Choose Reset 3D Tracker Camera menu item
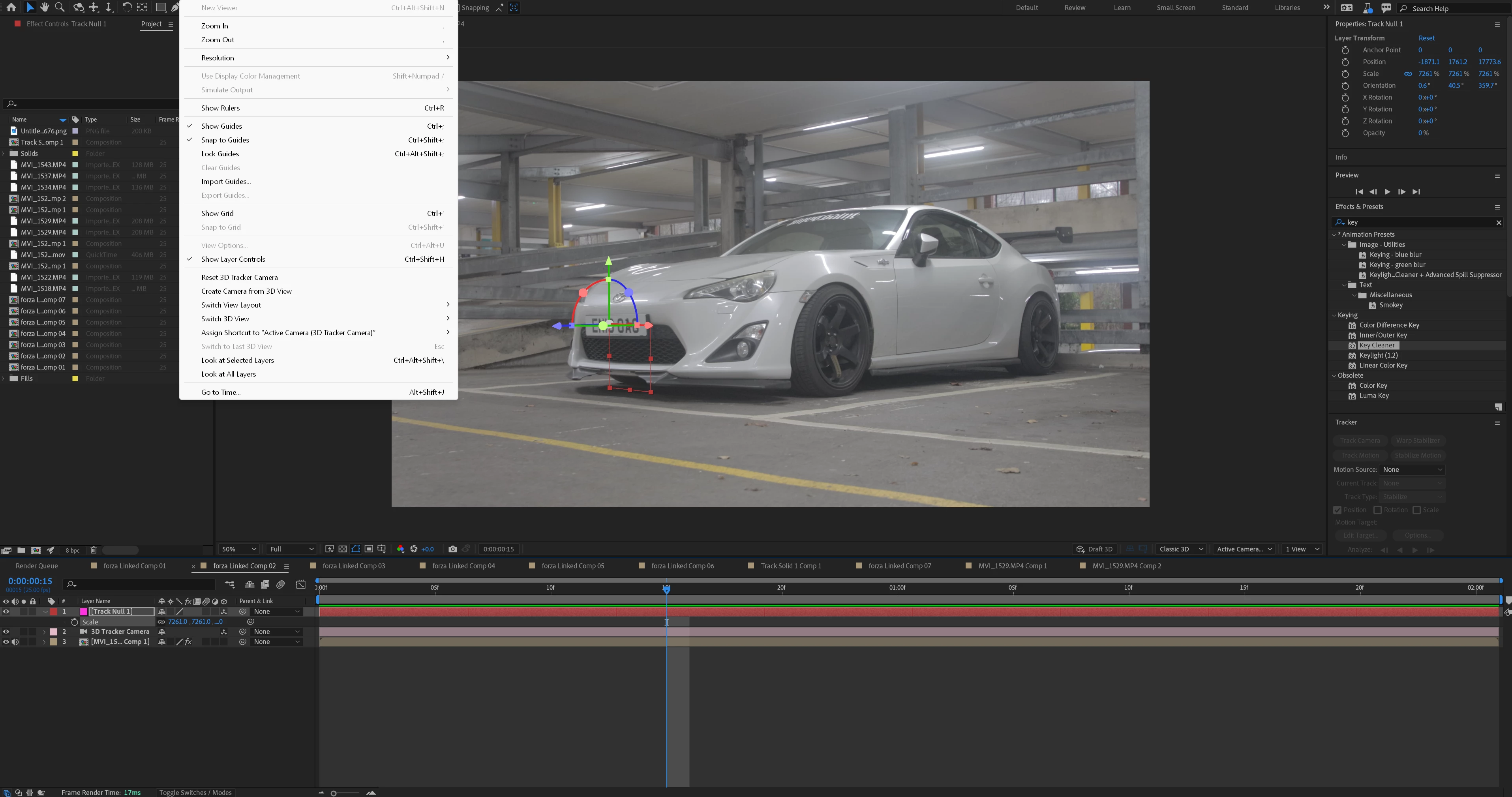The height and width of the screenshot is (797, 1512). (x=239, y=278)
